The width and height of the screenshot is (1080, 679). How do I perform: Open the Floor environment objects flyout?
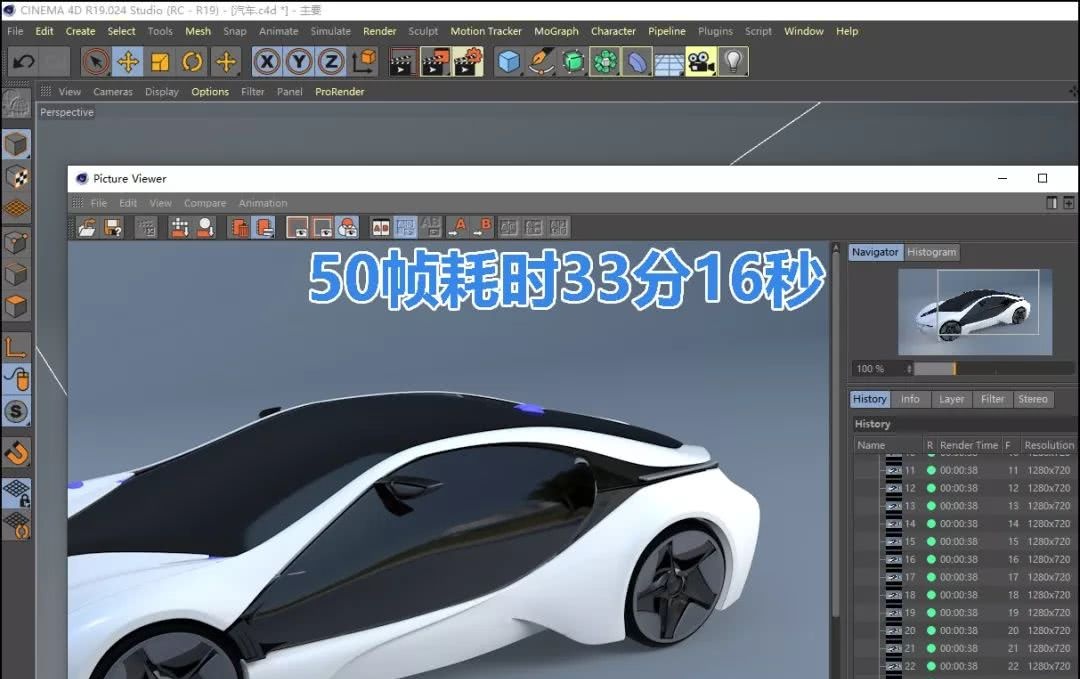tap(669, 62)
